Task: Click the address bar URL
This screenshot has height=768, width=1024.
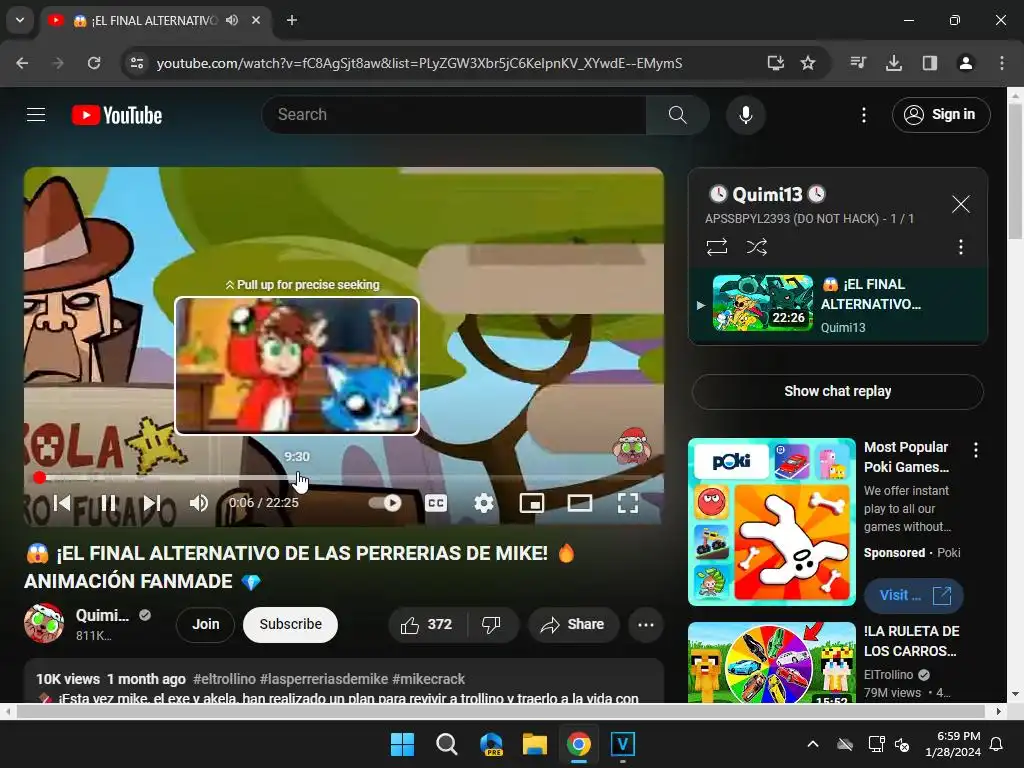Action: click(x=419, y=63)
